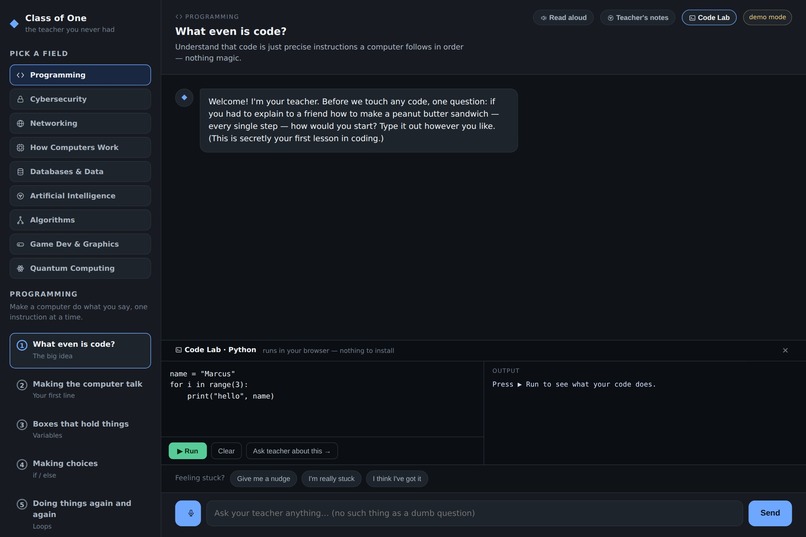806x537 pixels.
Task: Select the How Computers Work field
Action: (x=80, y=147)
